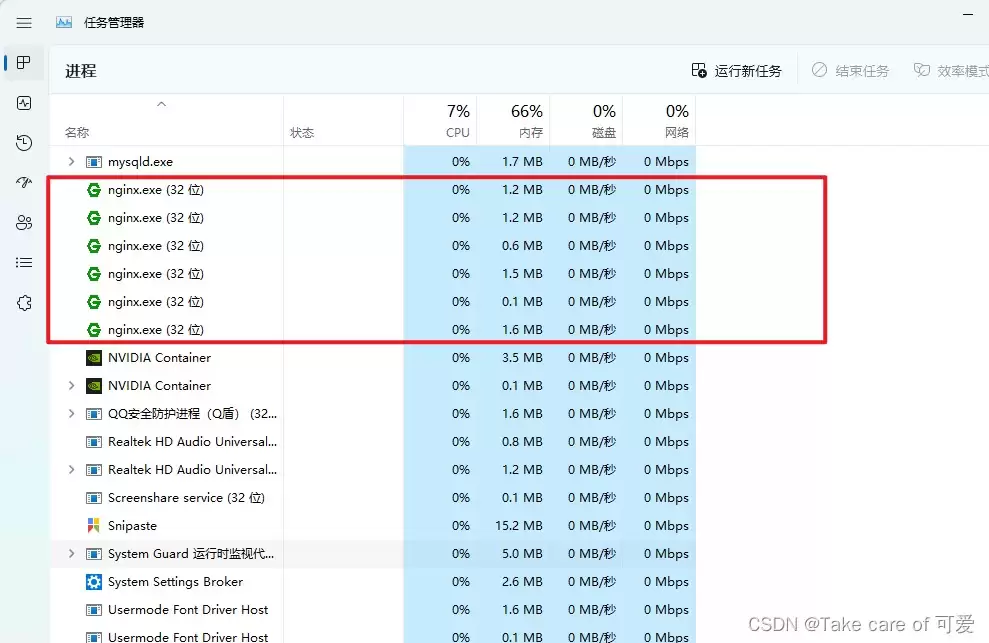The image size is (989, 643).
Task: Click the 3.5 MB memory value
Action: (x=522, y=358)
